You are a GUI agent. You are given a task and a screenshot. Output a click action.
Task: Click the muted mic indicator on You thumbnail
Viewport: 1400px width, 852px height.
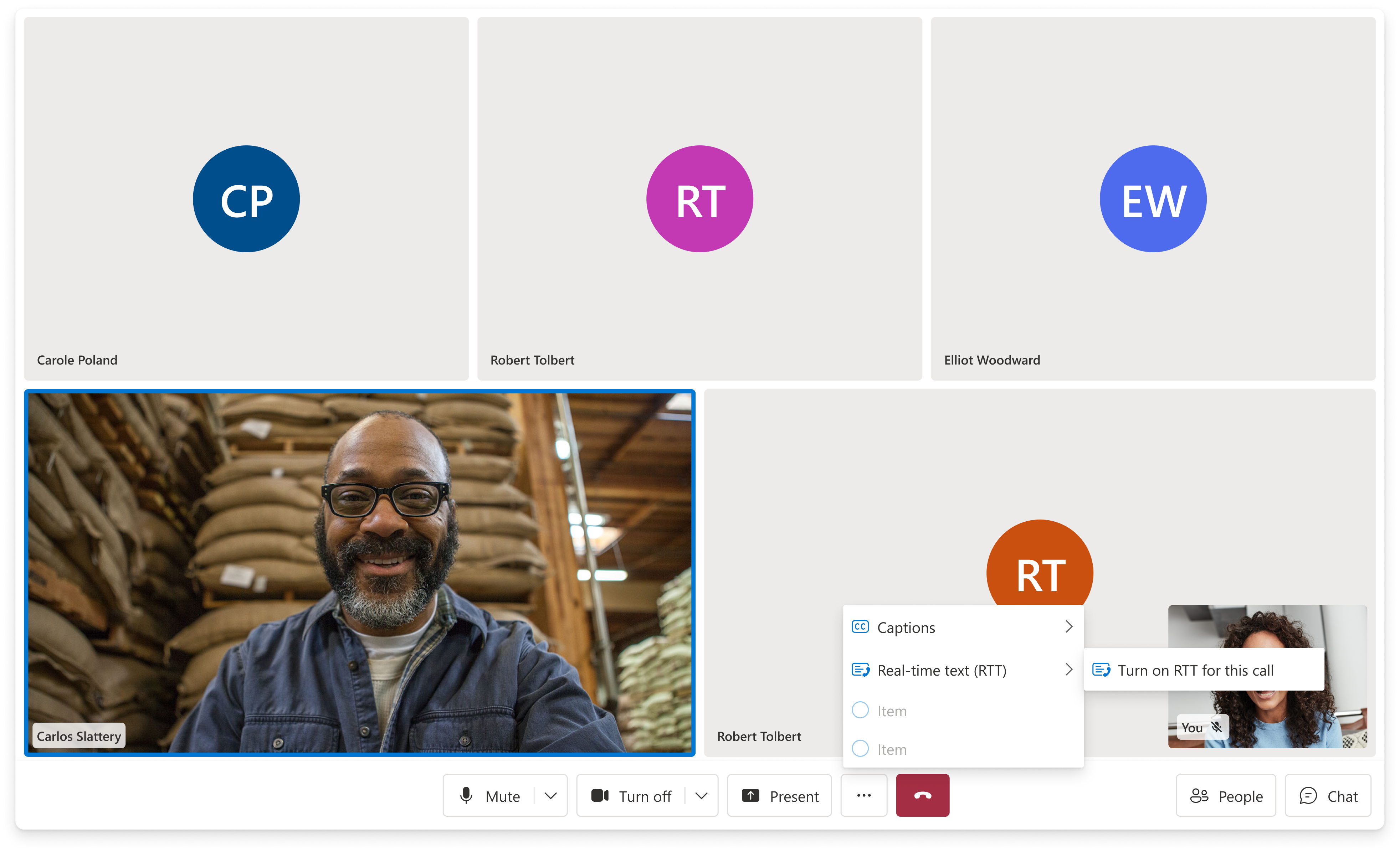(x=1216, y=727)
